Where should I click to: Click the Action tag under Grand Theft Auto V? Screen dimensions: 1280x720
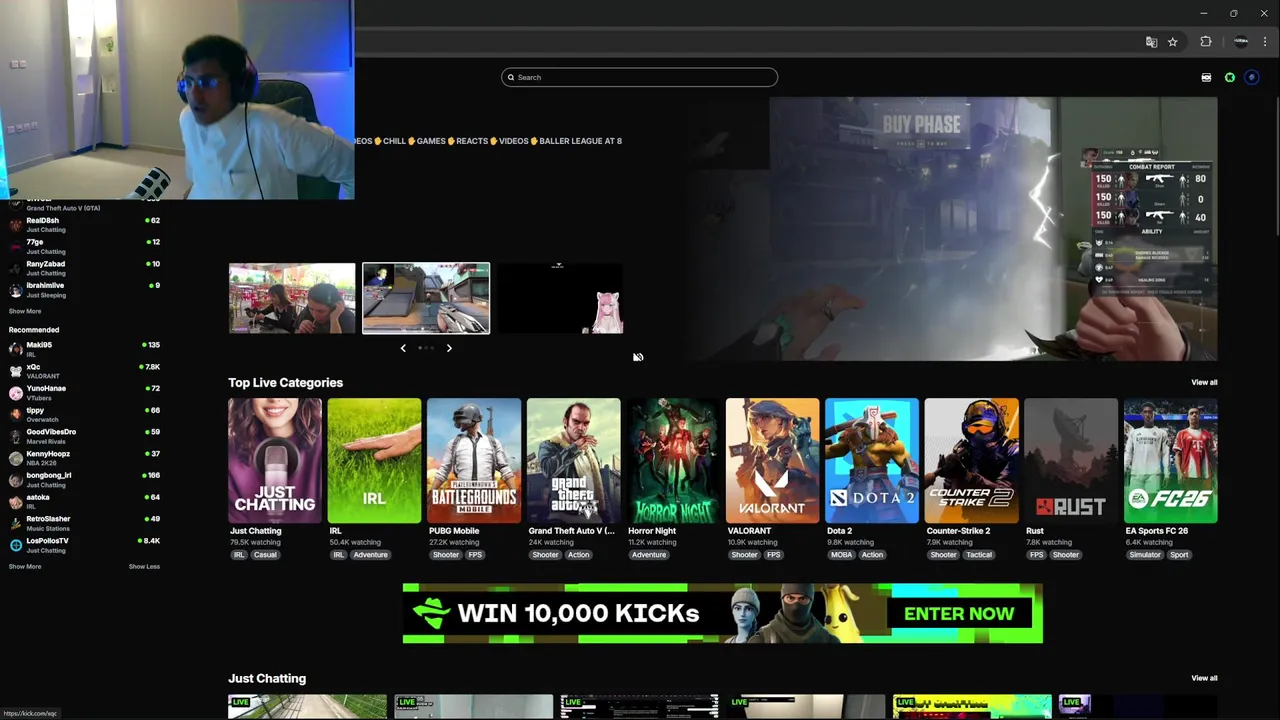pyautogui.click(x=579, y=555)
